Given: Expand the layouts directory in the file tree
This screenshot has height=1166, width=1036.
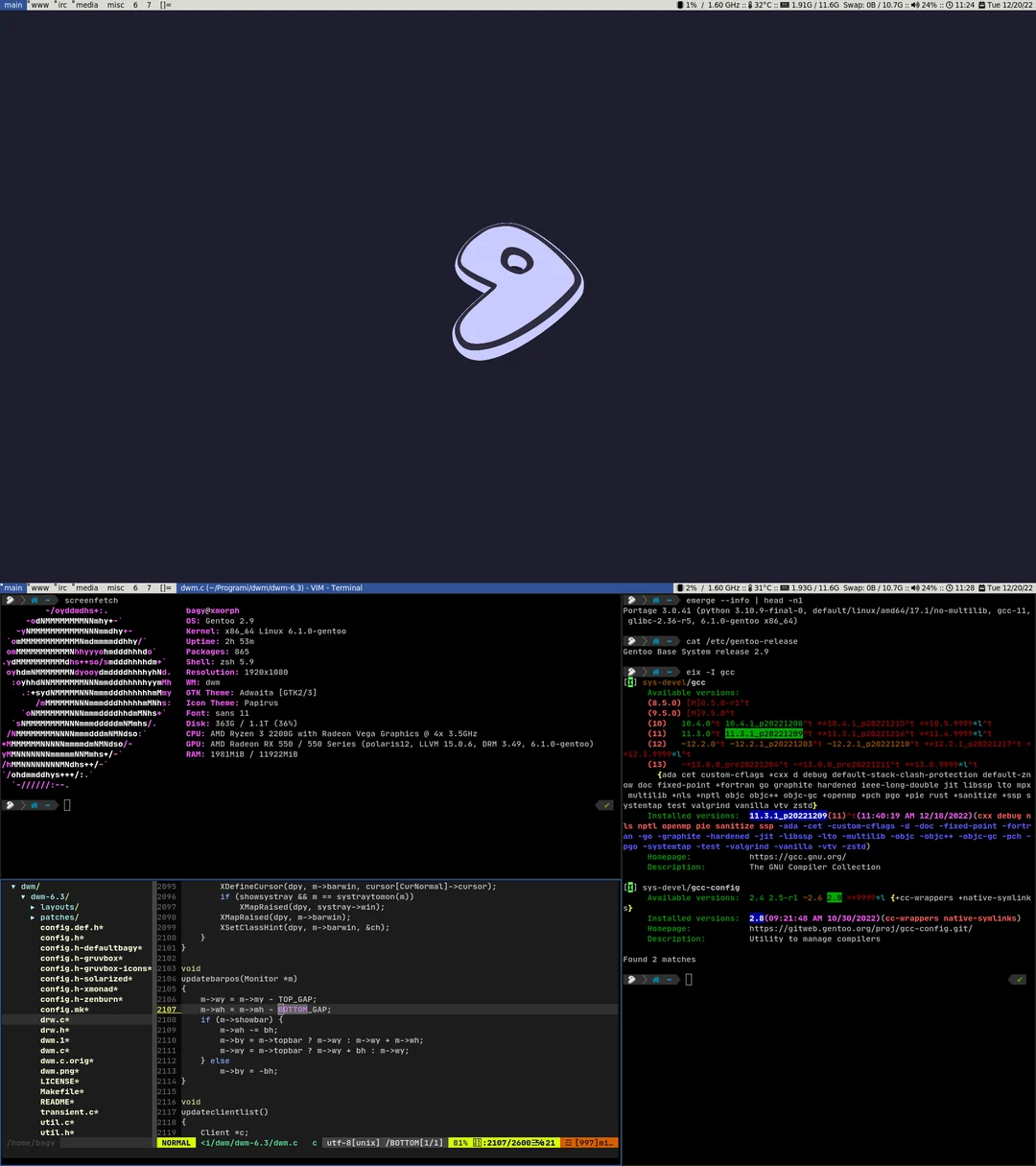Looking at the screenshot, I should point(58,906).
